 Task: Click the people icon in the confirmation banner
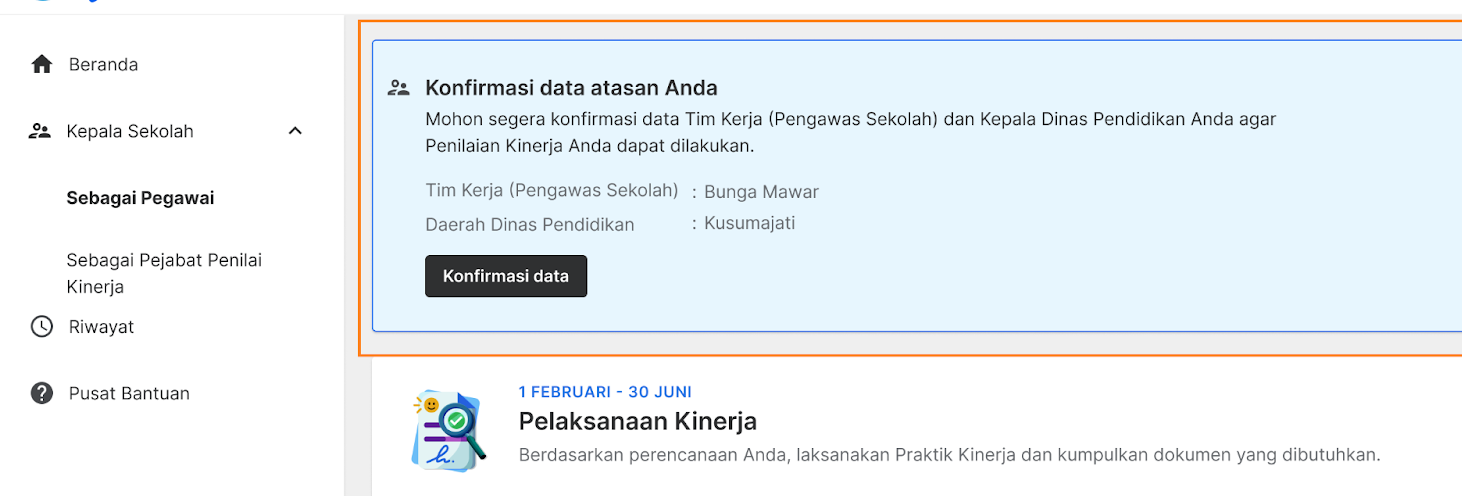click(399, 88)
